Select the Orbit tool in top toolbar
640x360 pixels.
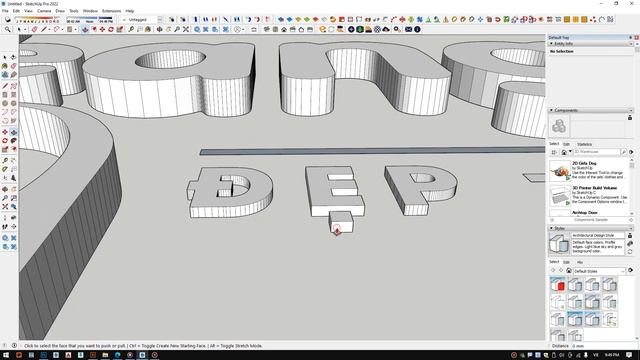pyautogui.click(x=160, y=29)
